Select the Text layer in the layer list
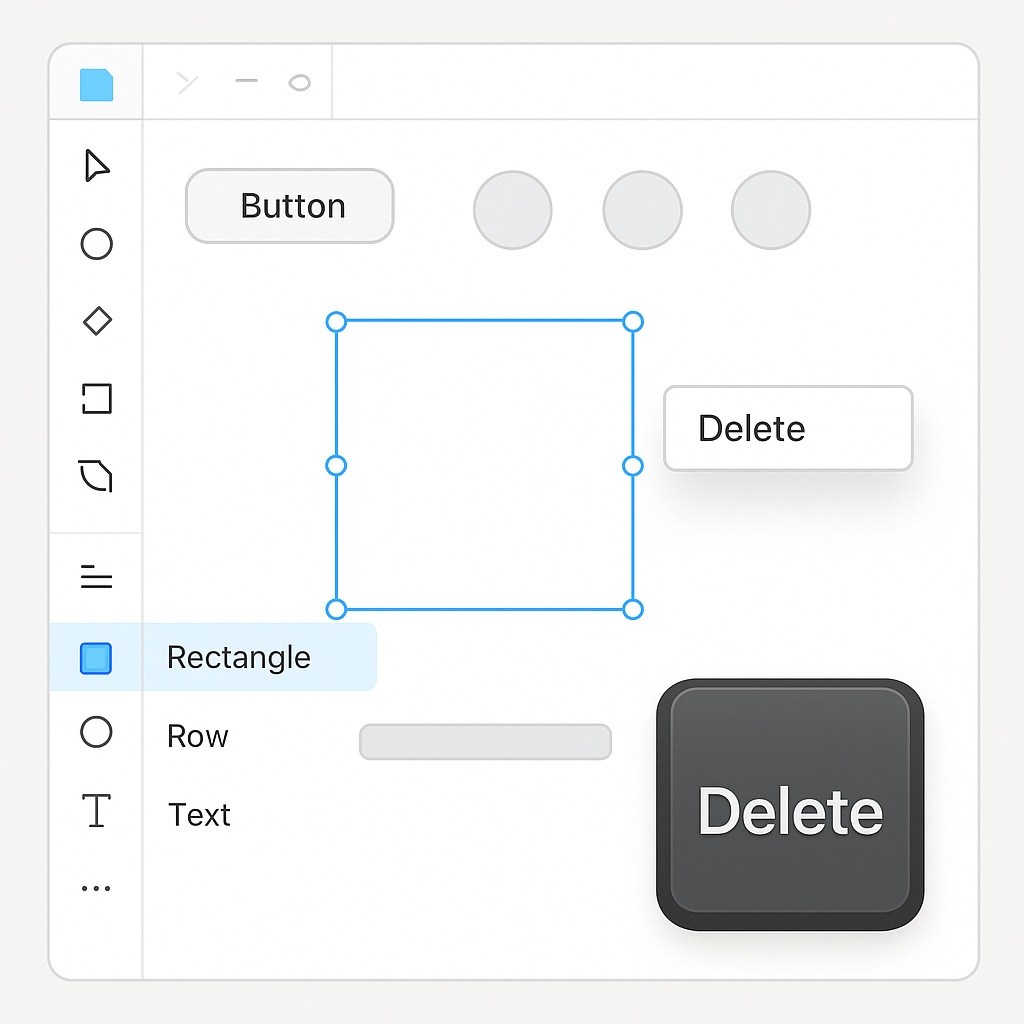The width and height of the screenshot is (1024, 1024). pos(199,814)
